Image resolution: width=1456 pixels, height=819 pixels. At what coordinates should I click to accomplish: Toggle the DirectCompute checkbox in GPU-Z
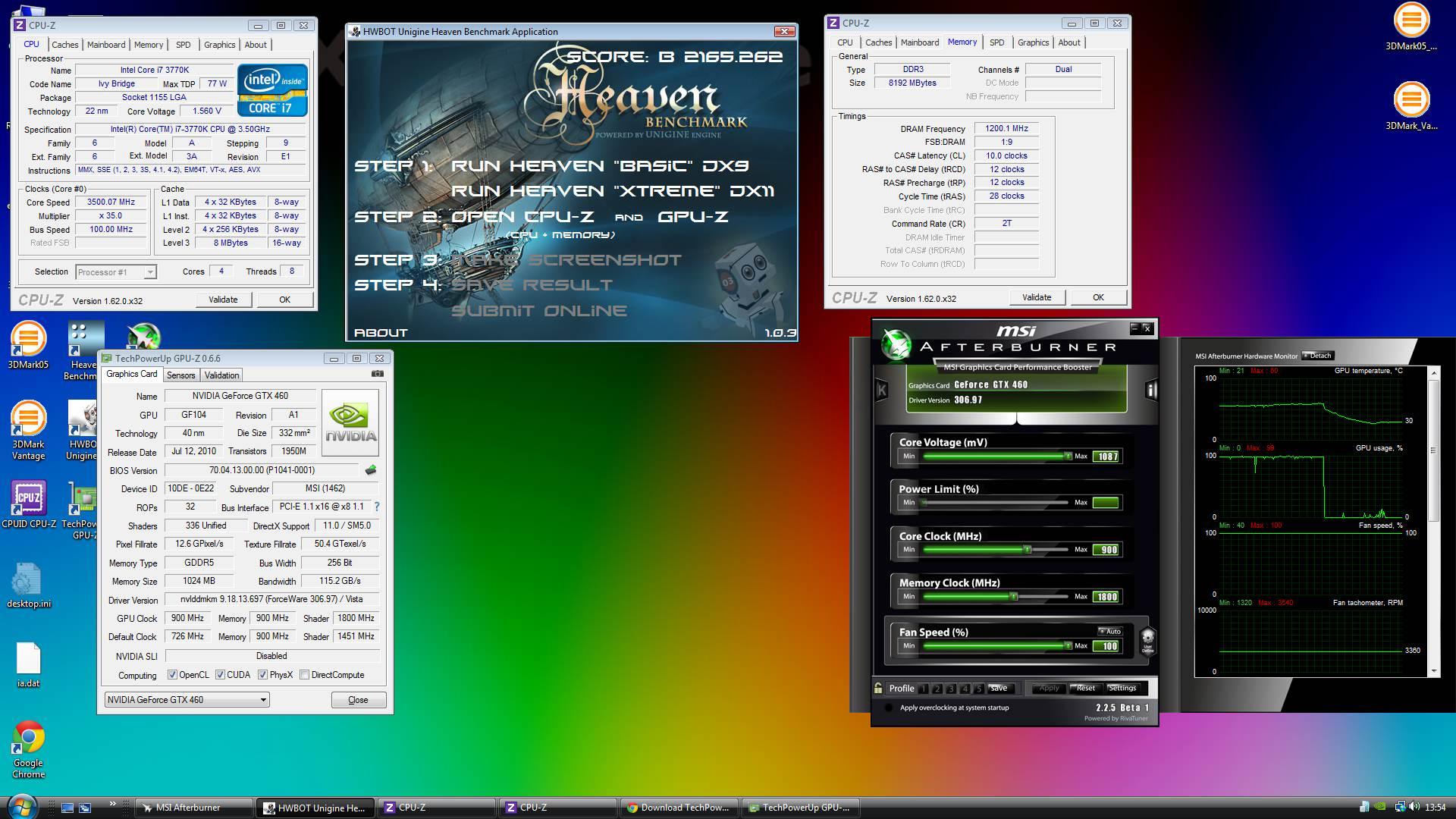point(304,675)
